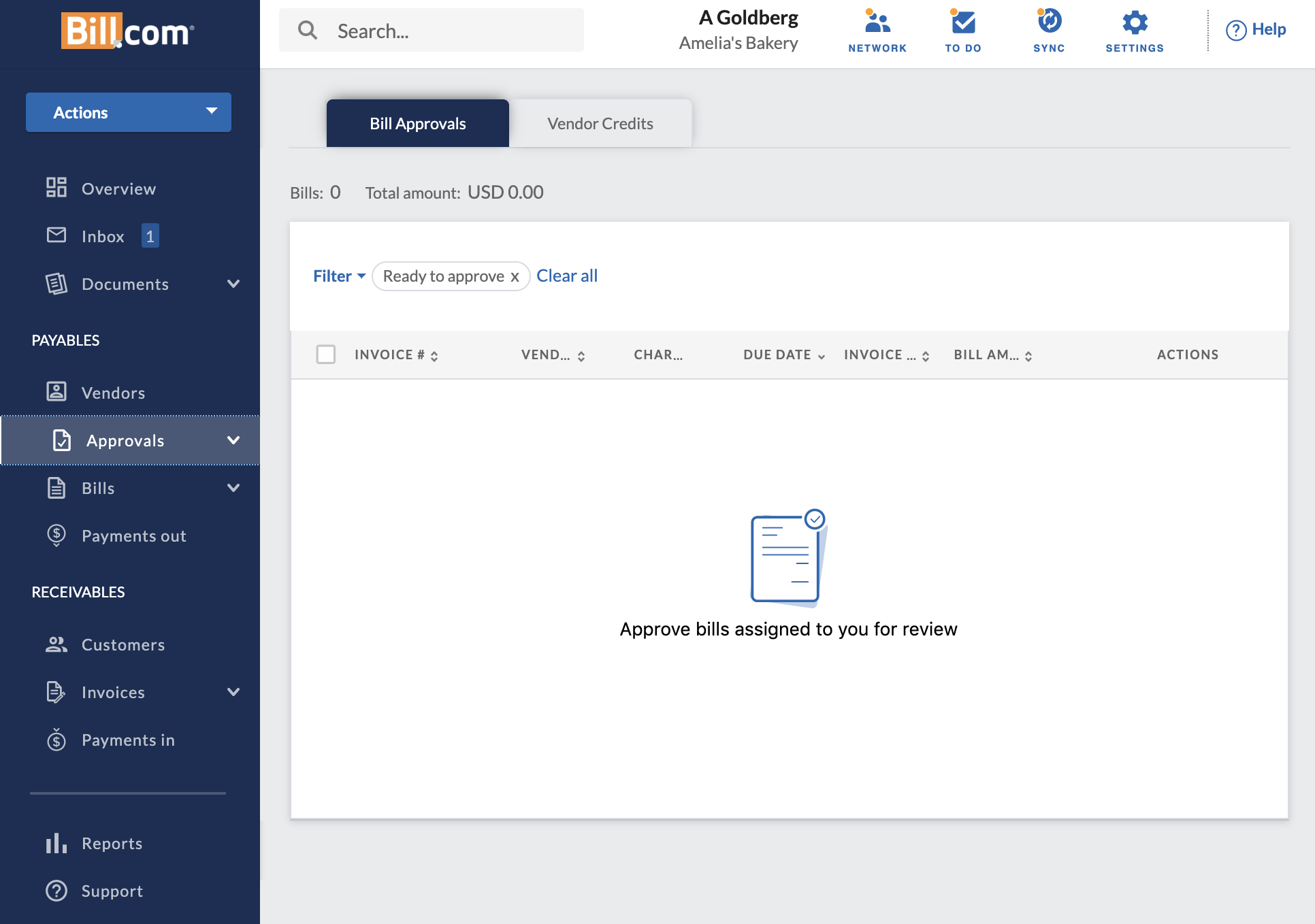Click the Vendors contact icon
1315x924 pixels.
pyautogui.click(x=56, y=391)
